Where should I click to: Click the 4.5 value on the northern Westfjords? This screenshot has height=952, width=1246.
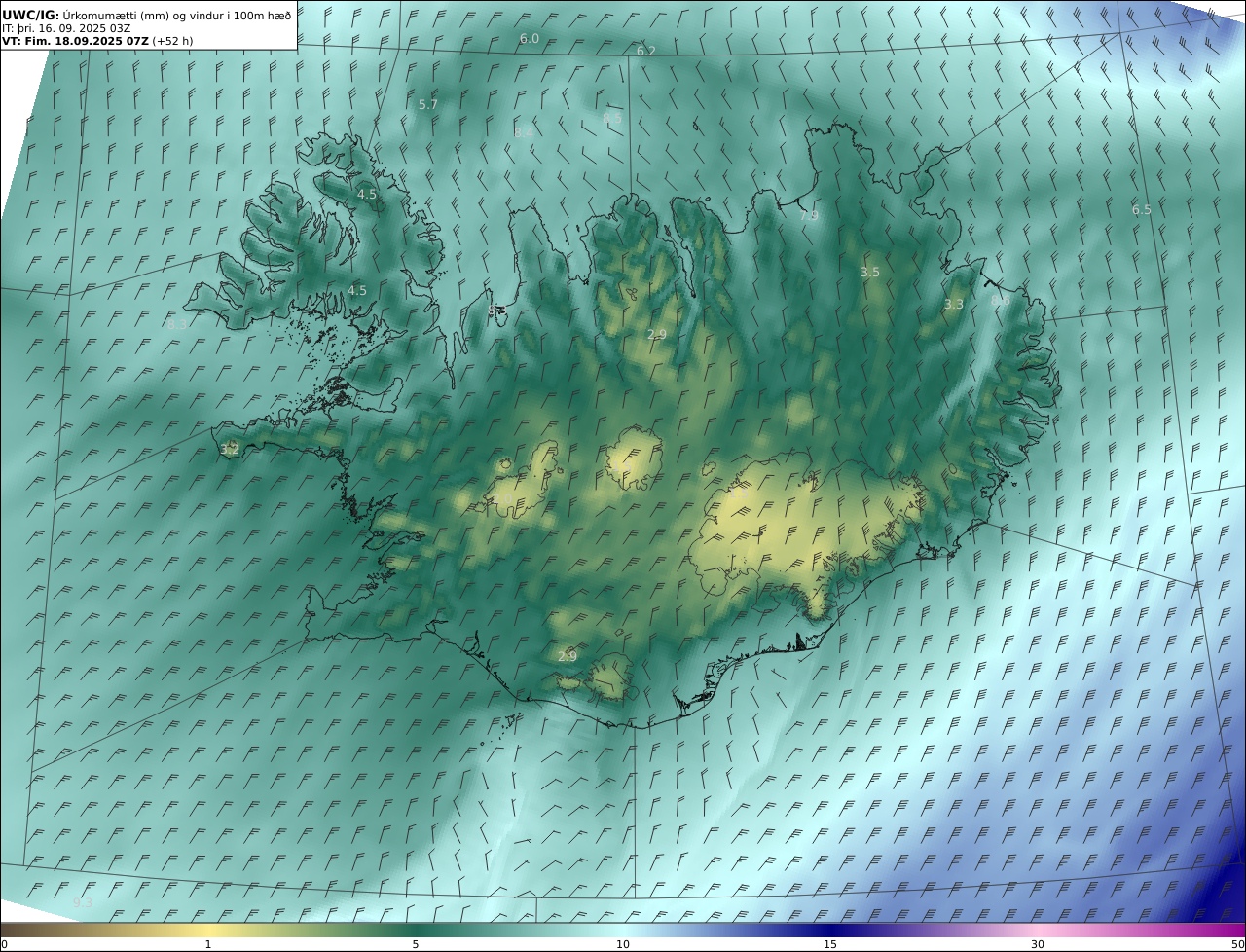point(367,195)
